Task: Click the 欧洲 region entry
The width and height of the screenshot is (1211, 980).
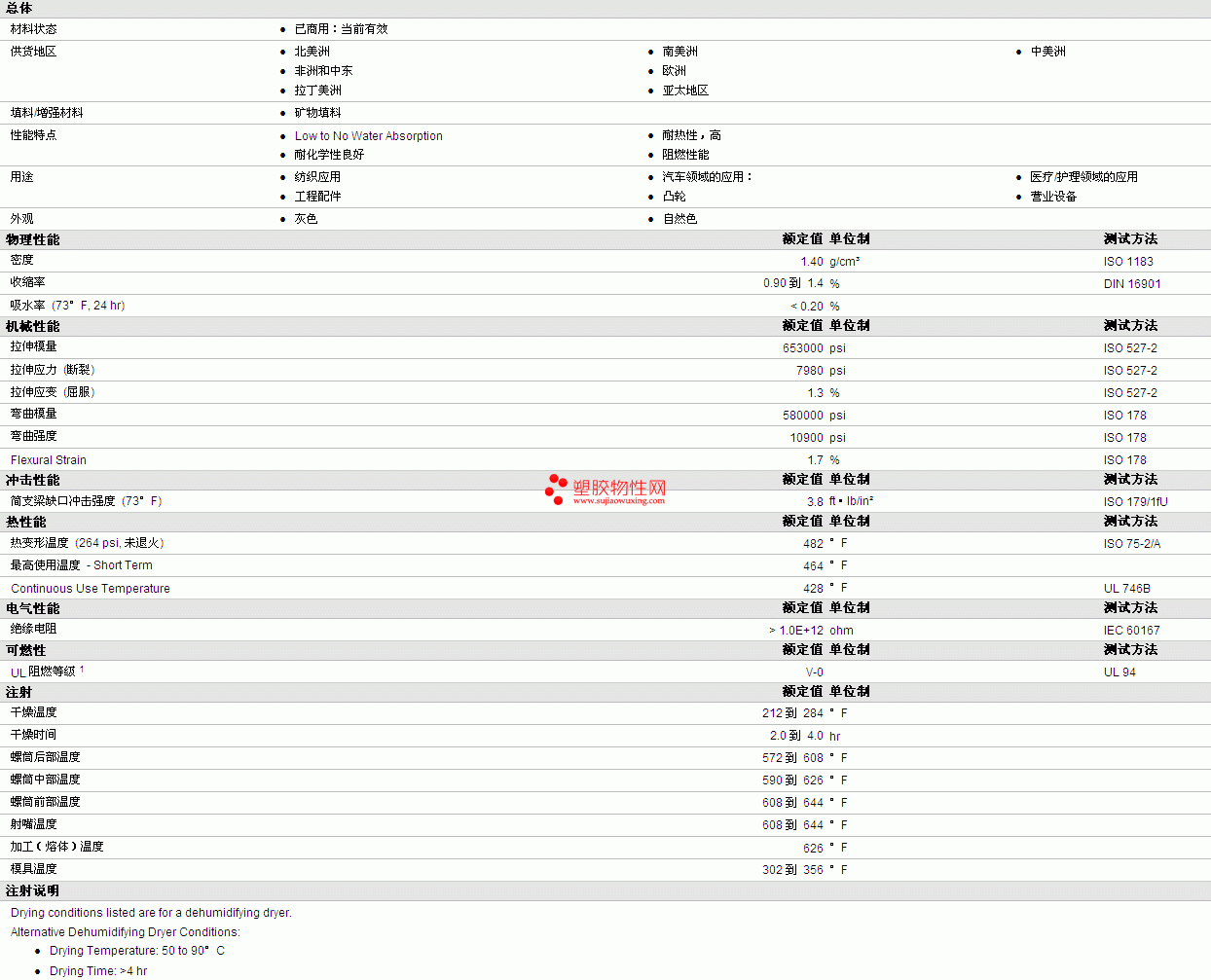Action: pyautogui.click(x=674, y=71)
